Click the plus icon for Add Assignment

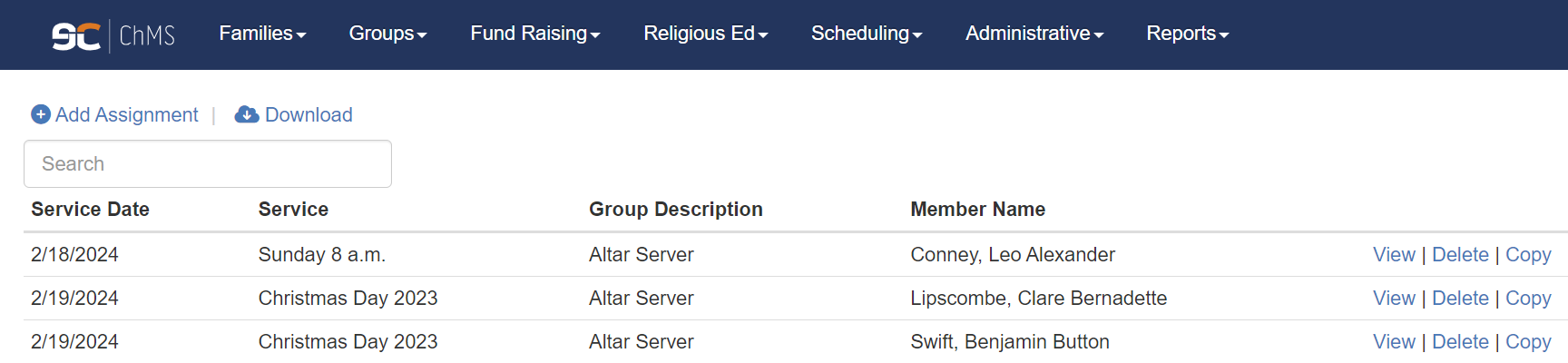click(41, 114)
